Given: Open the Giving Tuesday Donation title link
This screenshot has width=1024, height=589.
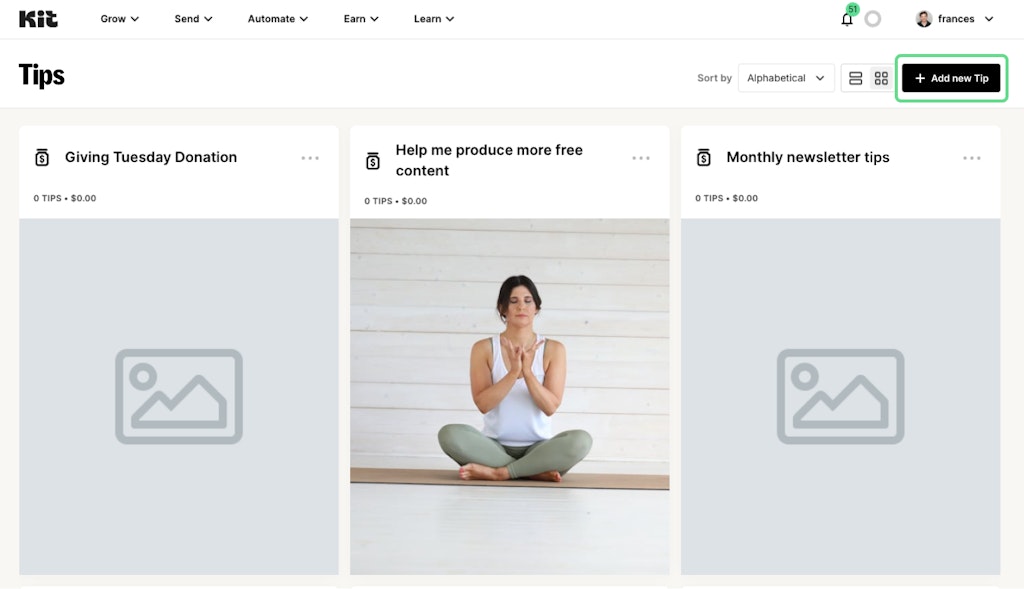Looking at the screenshot, I should tap(151, 157).
